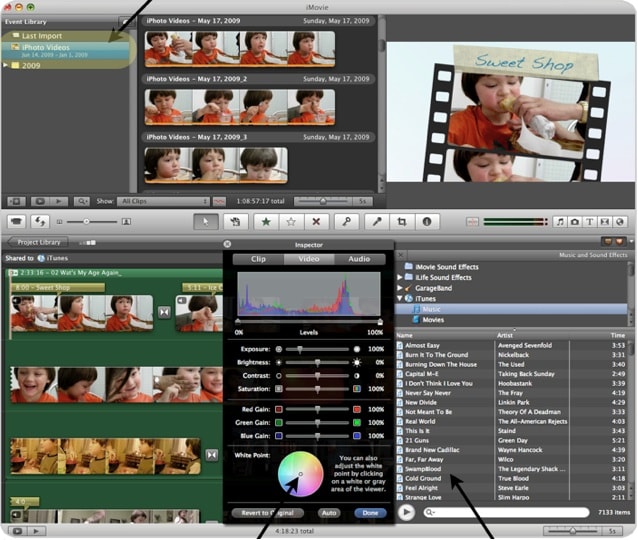Open the Project Library button
Image resolution: width=638 pixels, height=540 pixels.
tap(38, 242)
